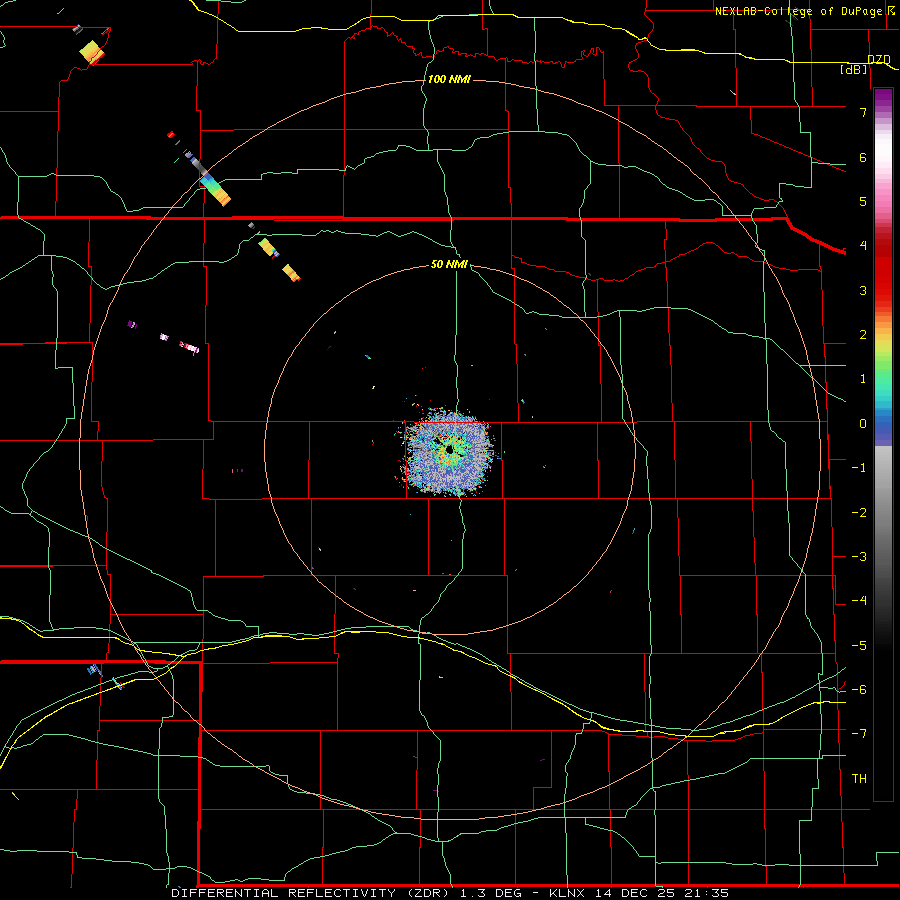Click the 0 value on the dB scale
Viewport: 900px width, 900px height.
[863, 424]
